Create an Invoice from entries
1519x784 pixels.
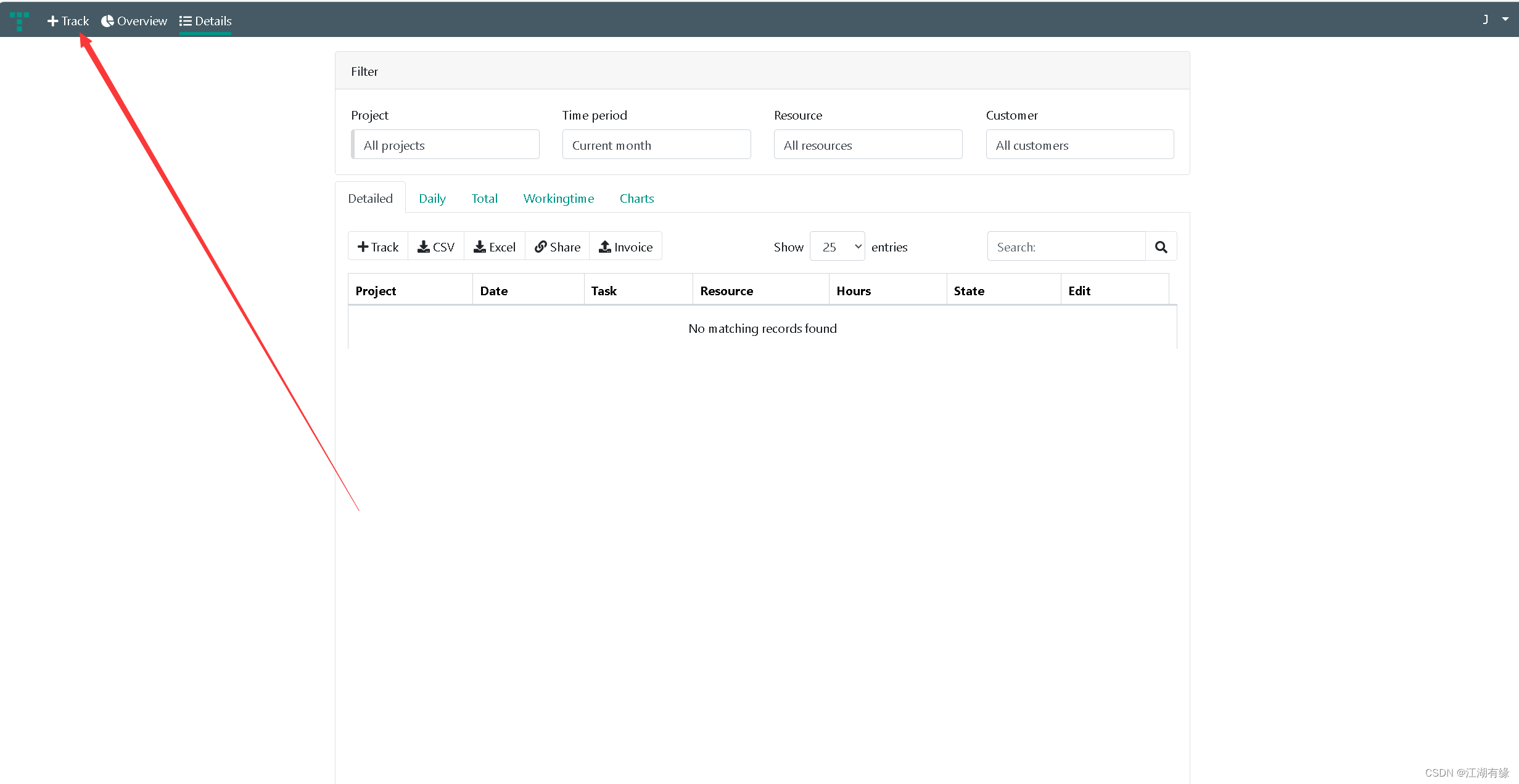[x=626, y=247]
